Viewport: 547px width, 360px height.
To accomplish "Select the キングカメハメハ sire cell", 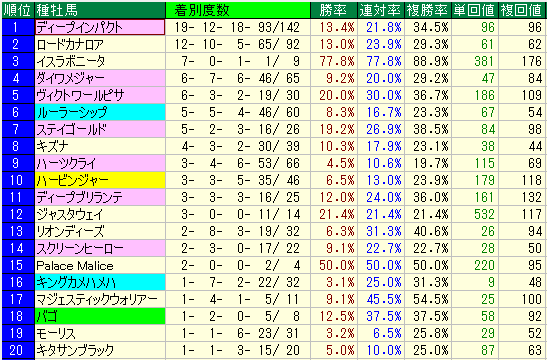I will pos(100,283).
